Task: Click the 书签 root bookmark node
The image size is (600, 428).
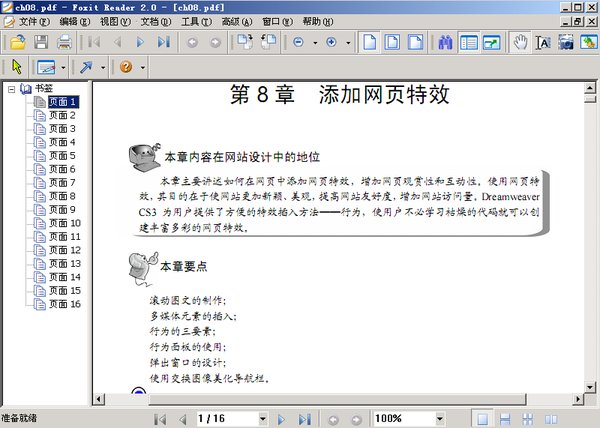Action: coord(44,89)
